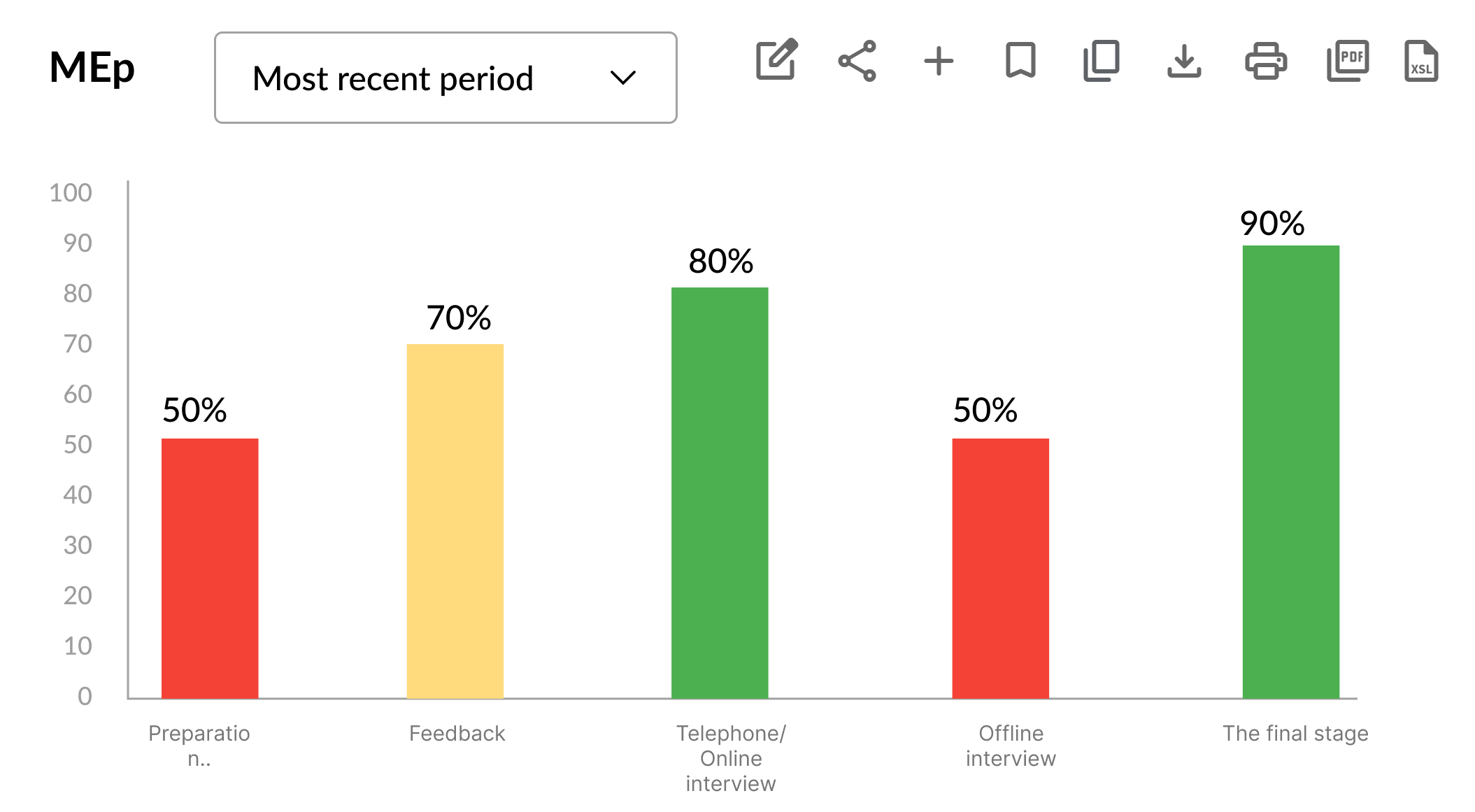Image resolution: width=1475 pixels, height=812 pixels.
Task: Bookmark this chart
Action: [x=1020, y=61]
